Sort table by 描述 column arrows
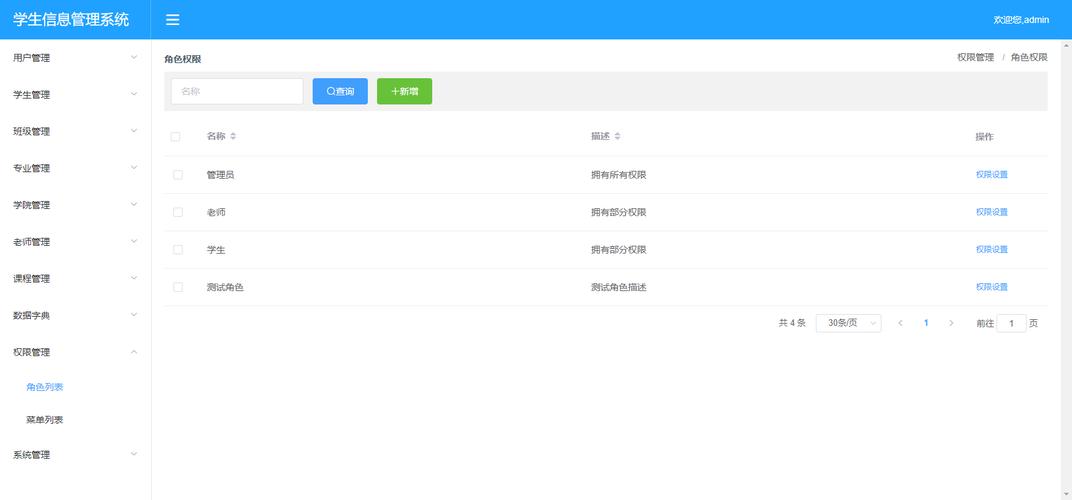The image size is (1072, 500). click(x=617, y=136)
